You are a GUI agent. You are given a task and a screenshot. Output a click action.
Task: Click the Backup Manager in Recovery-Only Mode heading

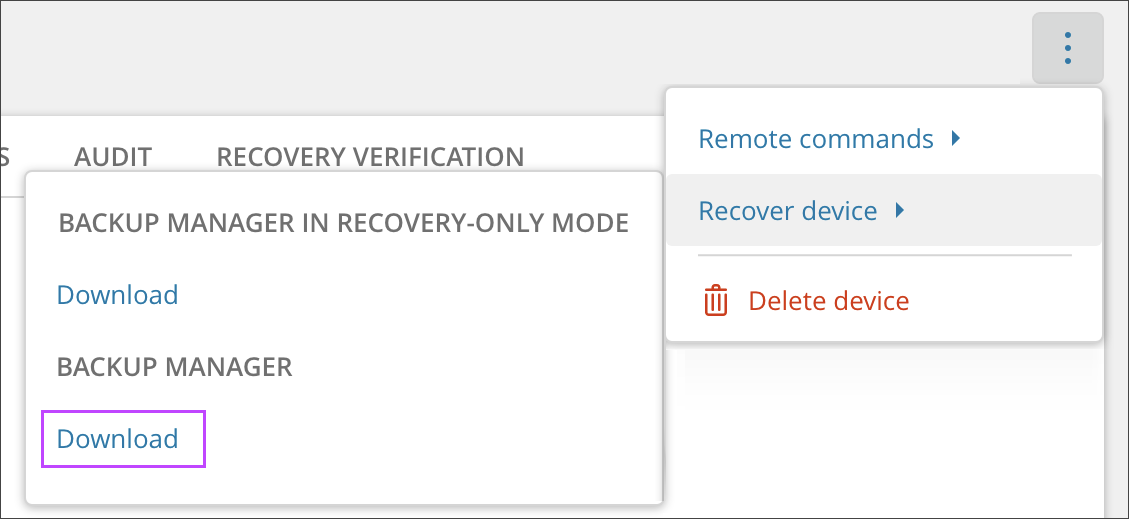coord(343,223)
